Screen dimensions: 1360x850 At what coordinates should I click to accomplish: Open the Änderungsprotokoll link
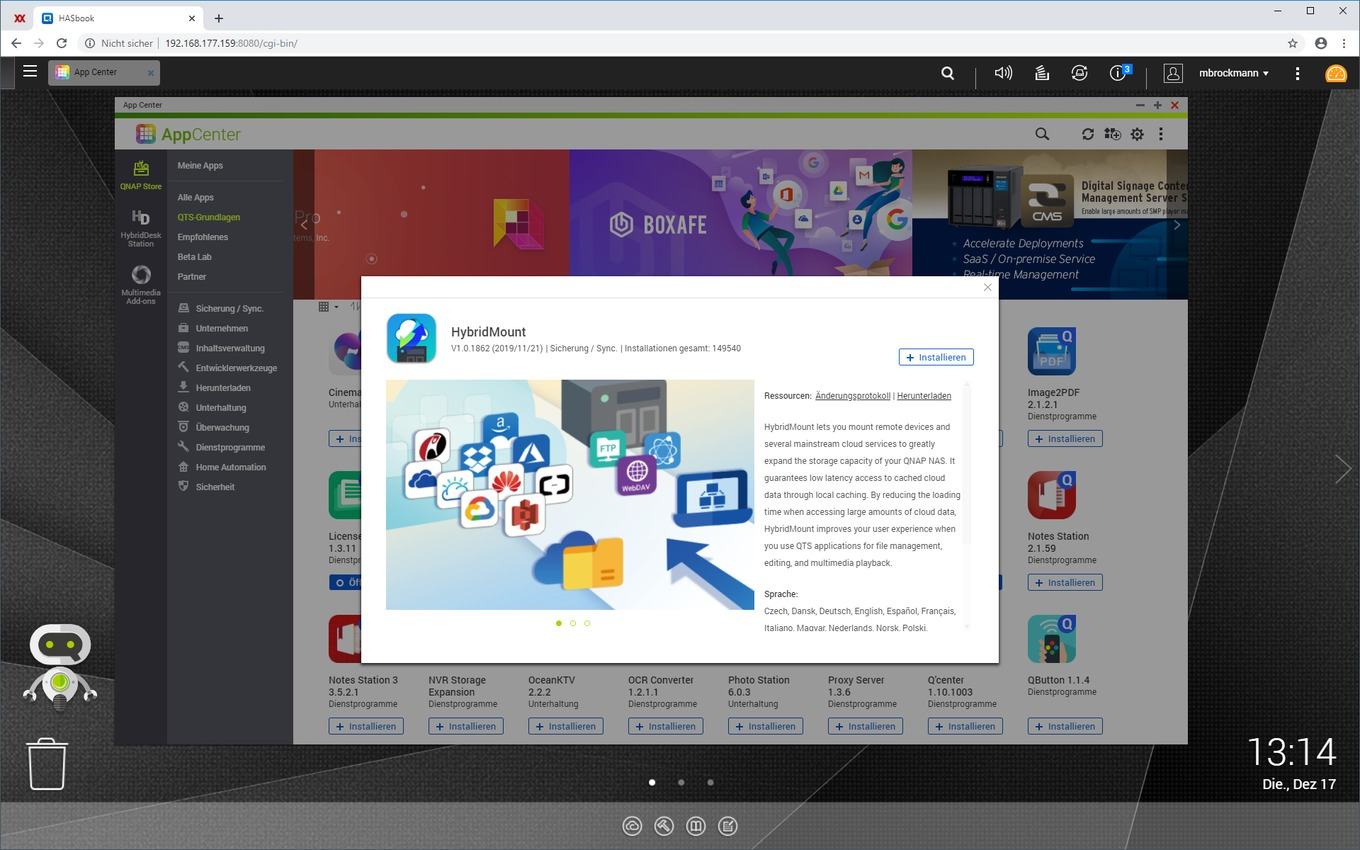[853, 396]
